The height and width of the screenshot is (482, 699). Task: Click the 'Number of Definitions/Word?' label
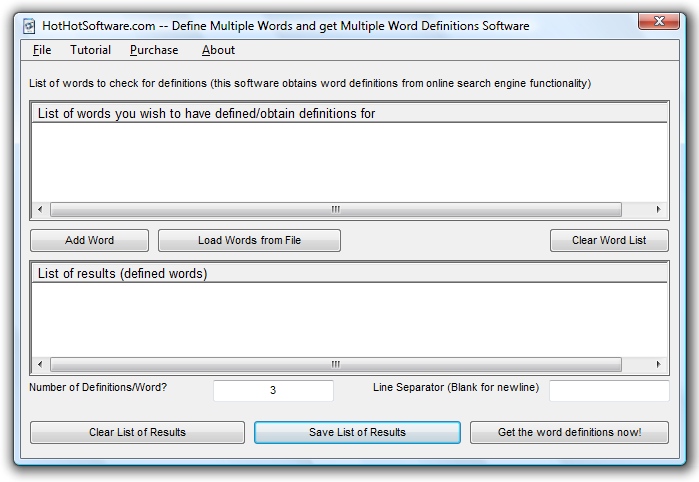point(98,387)
